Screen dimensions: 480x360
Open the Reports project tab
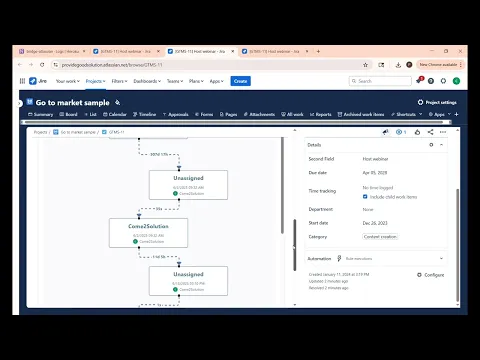click(x=321, y=114)
